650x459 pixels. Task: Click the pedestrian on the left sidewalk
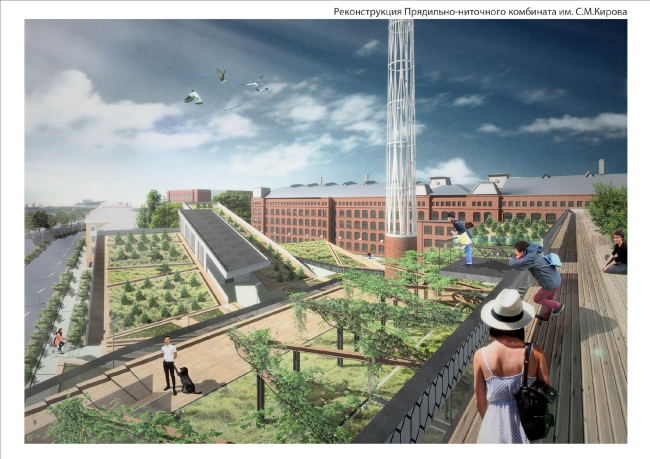pyautogui.click(x=59, y=340)
